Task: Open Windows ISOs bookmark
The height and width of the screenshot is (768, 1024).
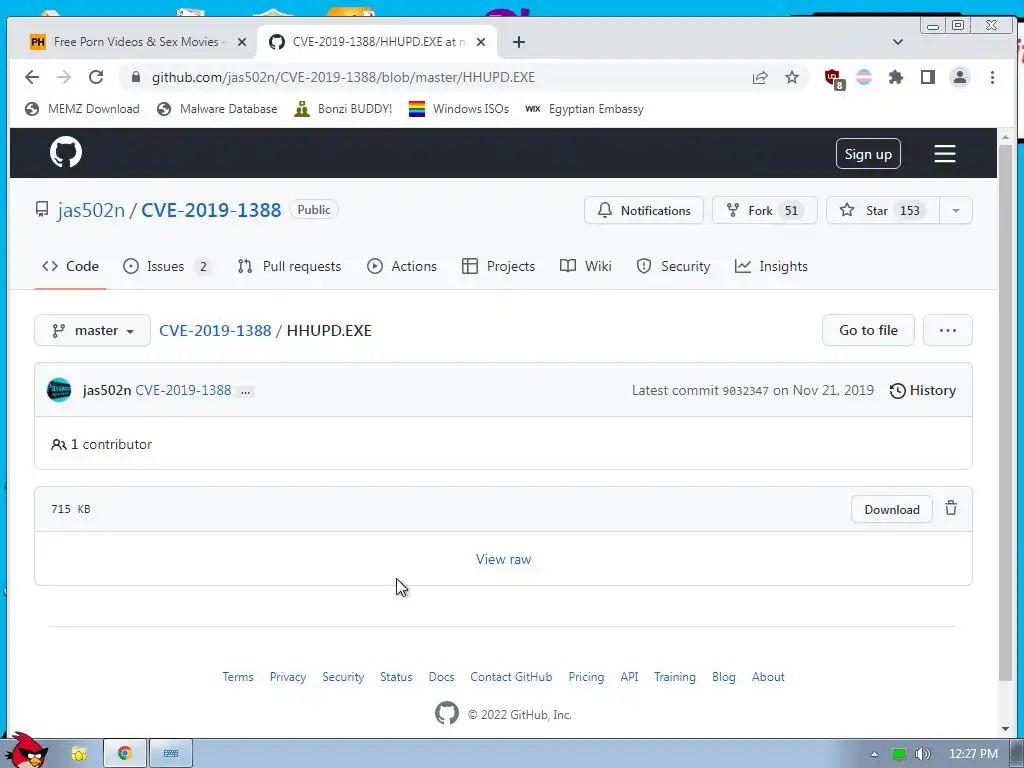Action: [x=458, y=109]
